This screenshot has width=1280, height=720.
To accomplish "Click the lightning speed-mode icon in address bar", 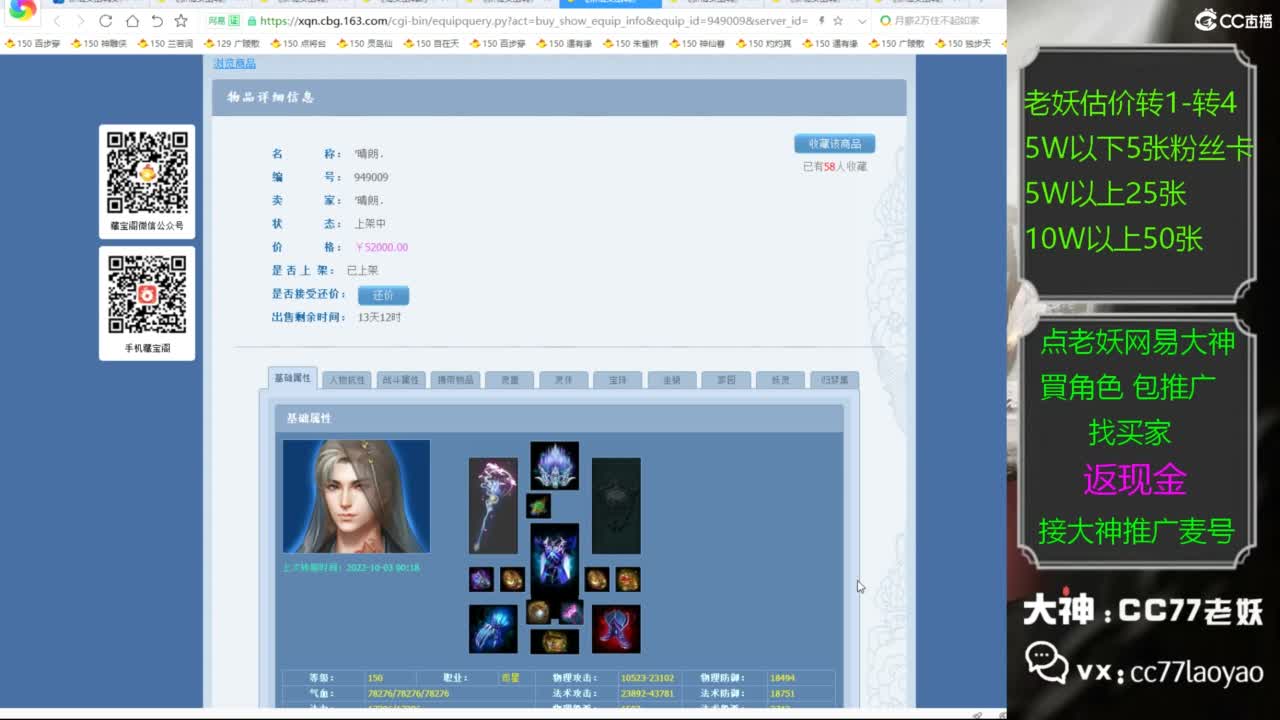I will [821, 20].
